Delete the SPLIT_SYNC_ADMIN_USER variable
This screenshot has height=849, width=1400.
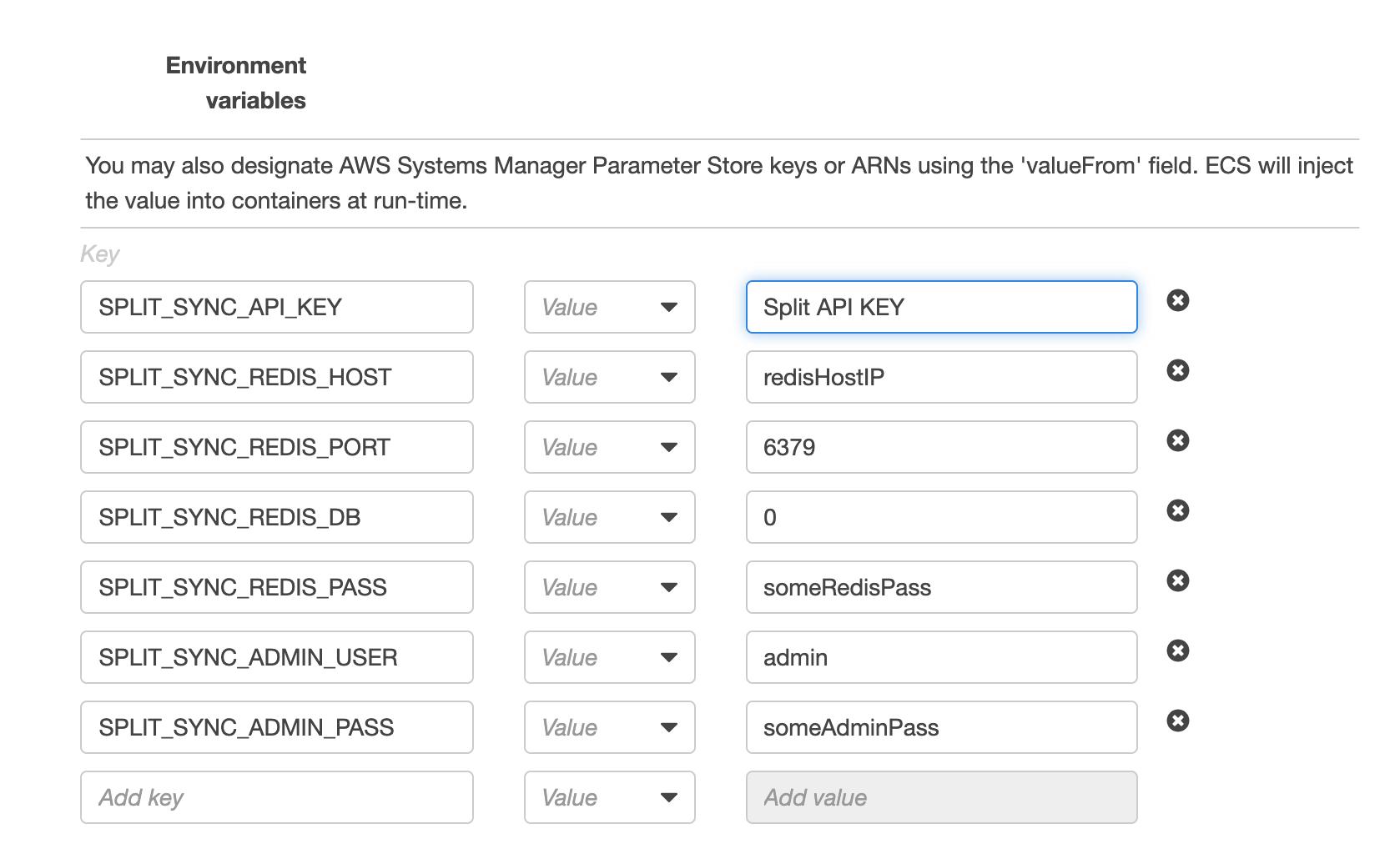1177,651
